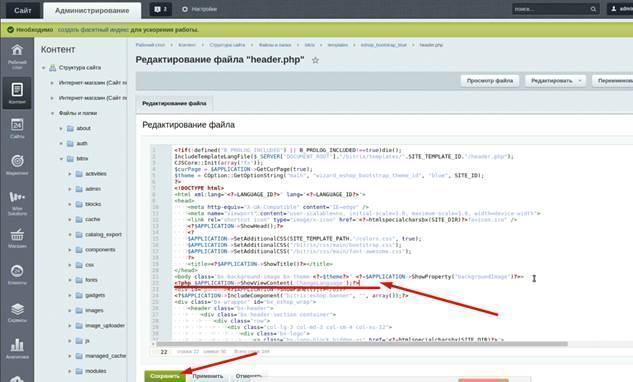Expand the admin folder node
Viewport: 633px width, 382px height.
(x=70, y=189)
